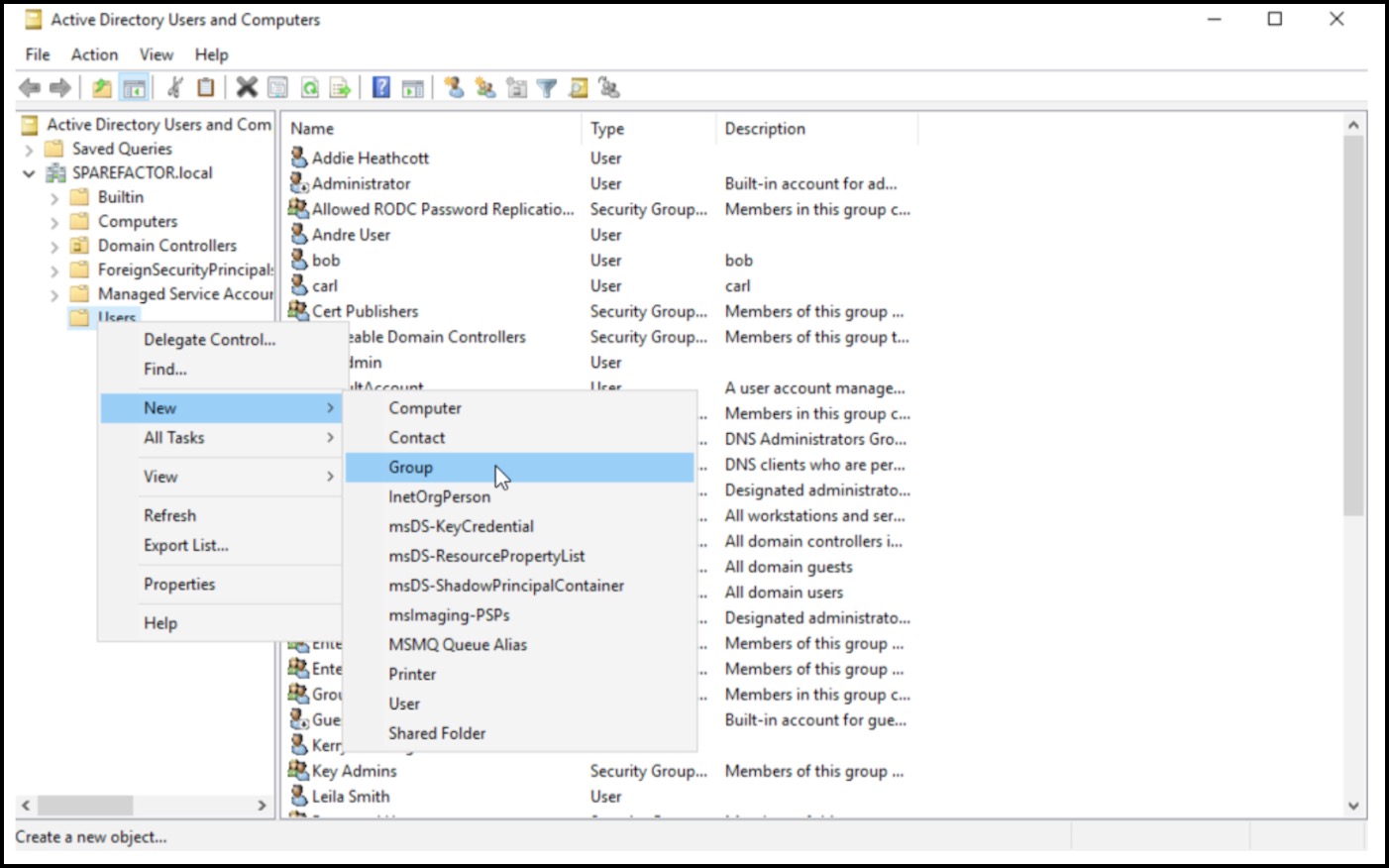This screenshot has width=1389, height=868.
Task: Sort by the Description column header
Action: click(817, 129)
